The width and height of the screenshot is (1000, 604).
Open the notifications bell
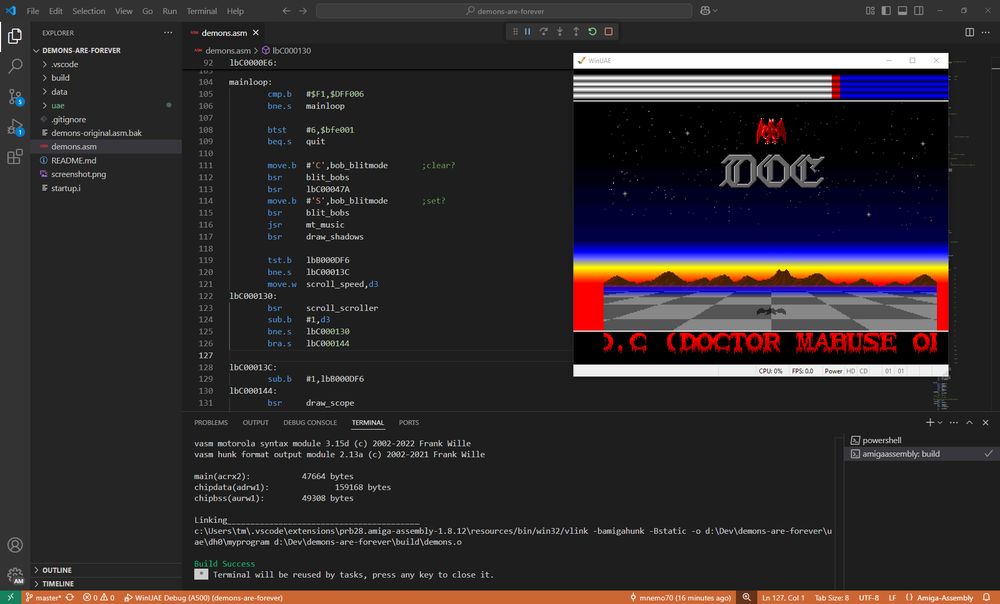tap(987, 598)
